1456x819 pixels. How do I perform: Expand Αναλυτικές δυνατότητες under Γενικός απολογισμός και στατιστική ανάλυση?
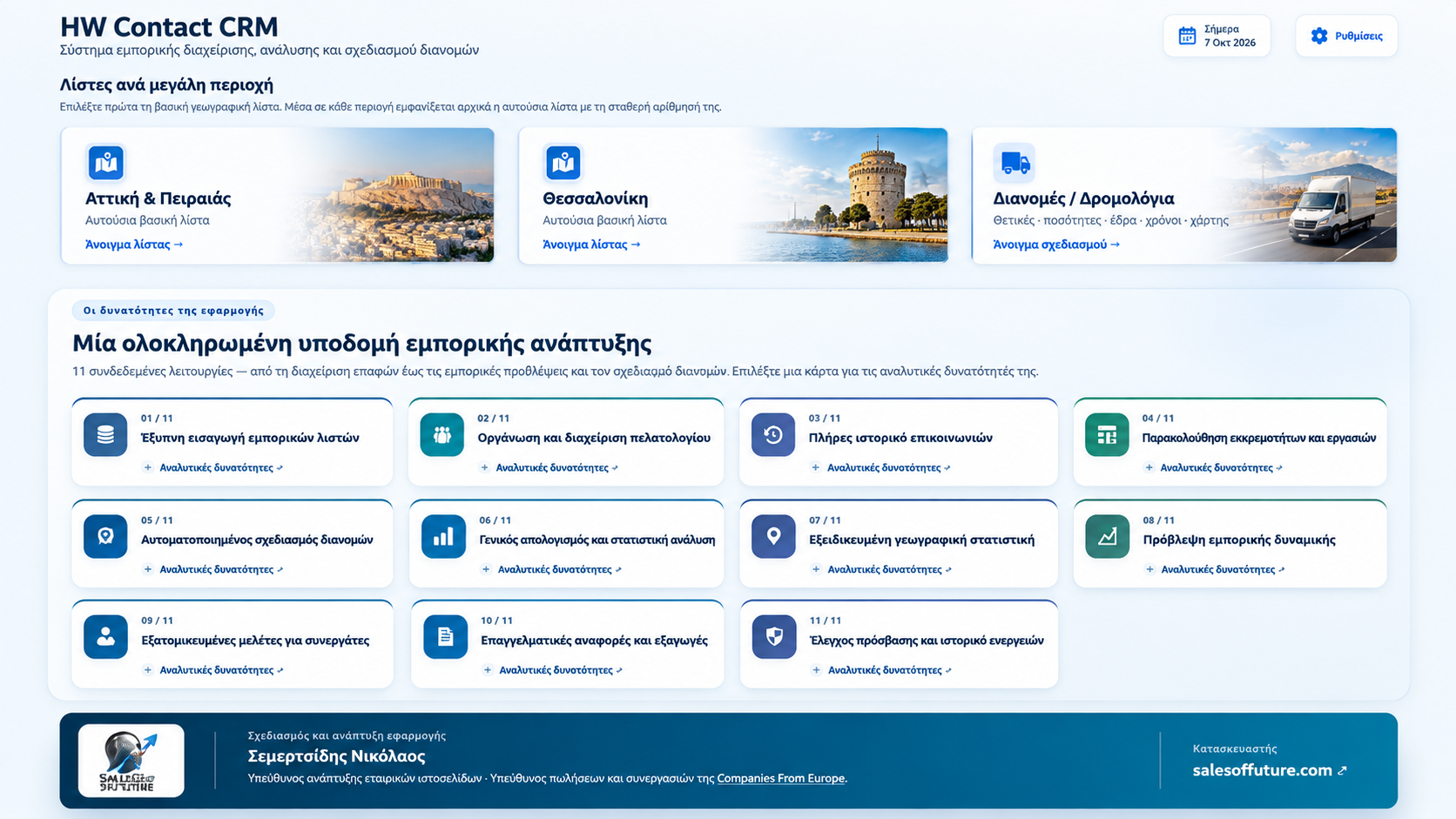click(x=552, y=570)
